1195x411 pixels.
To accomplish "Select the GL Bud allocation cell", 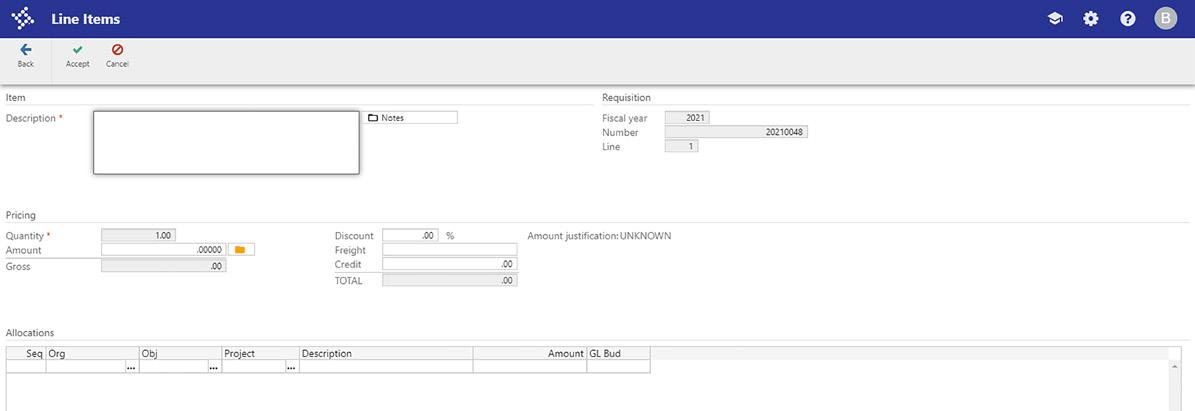I will (x=618, y=367).
